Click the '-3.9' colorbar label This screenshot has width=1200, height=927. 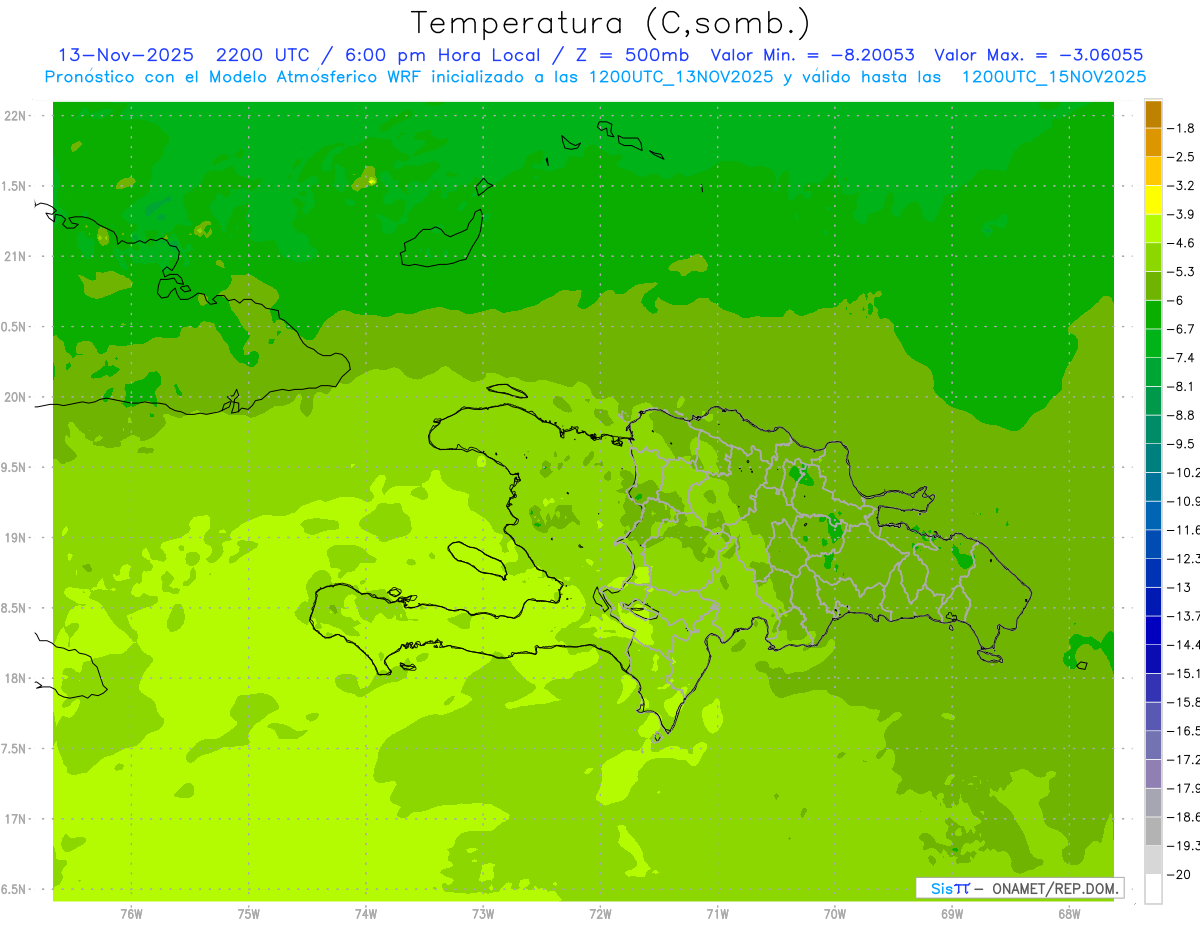coord(1181,214)
